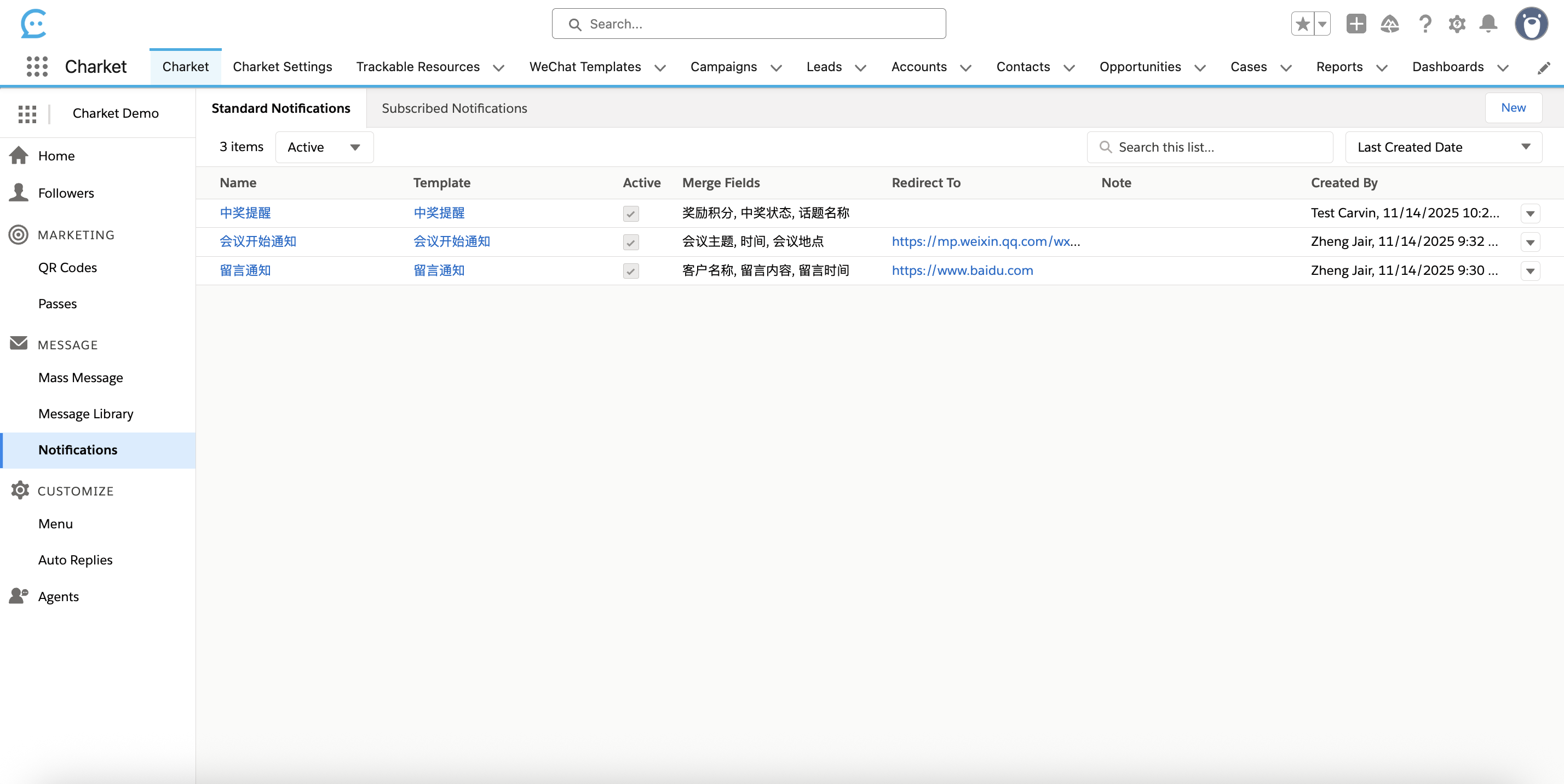Uncheck Active checkbox for 会议开始通知
The image size is (1564, 784).
click(x=630, y=242)
